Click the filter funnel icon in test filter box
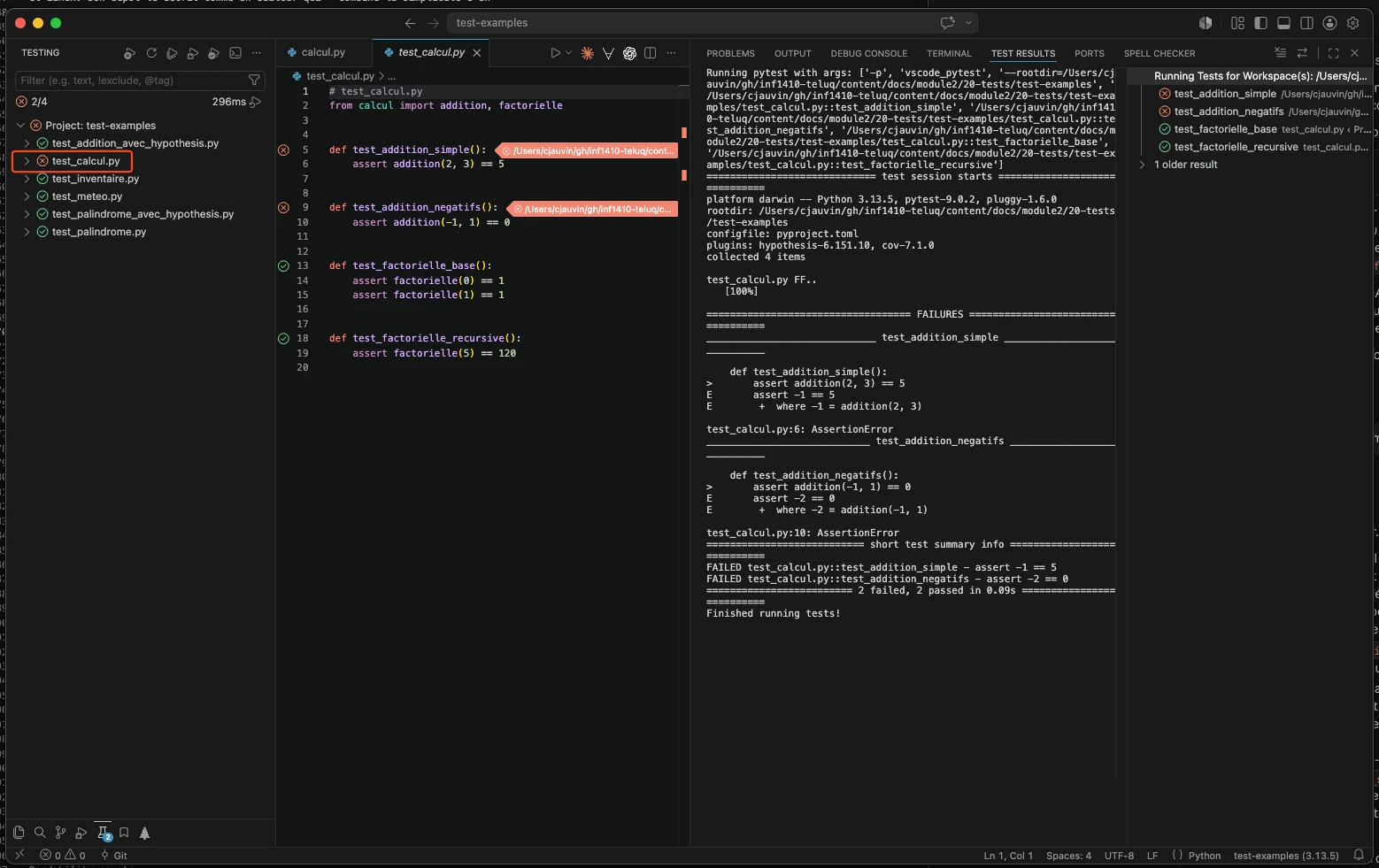This screenshot has height=868, width=1379. pos(254,81)
